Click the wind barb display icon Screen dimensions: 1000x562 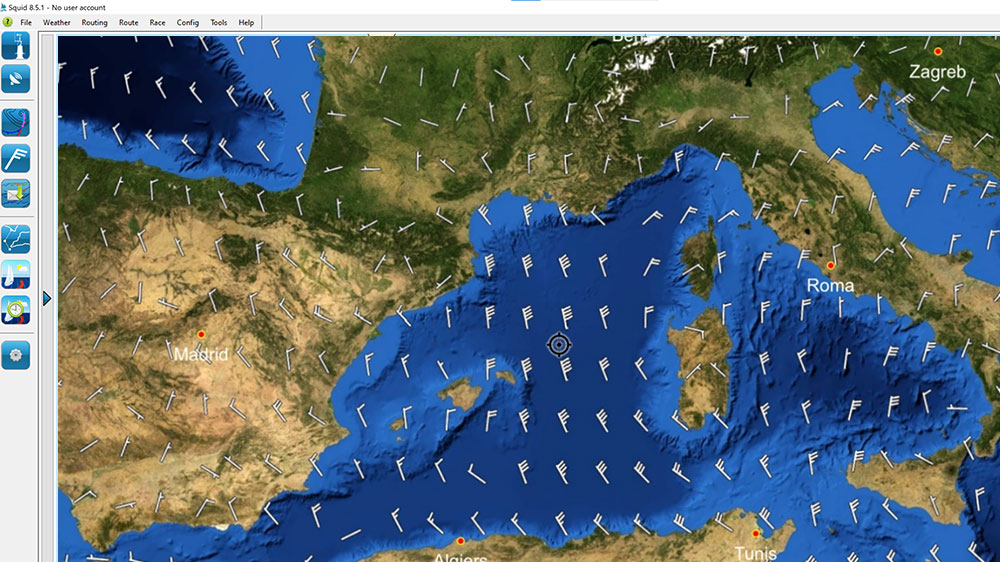pyautogui.click(x=16, y=158)
